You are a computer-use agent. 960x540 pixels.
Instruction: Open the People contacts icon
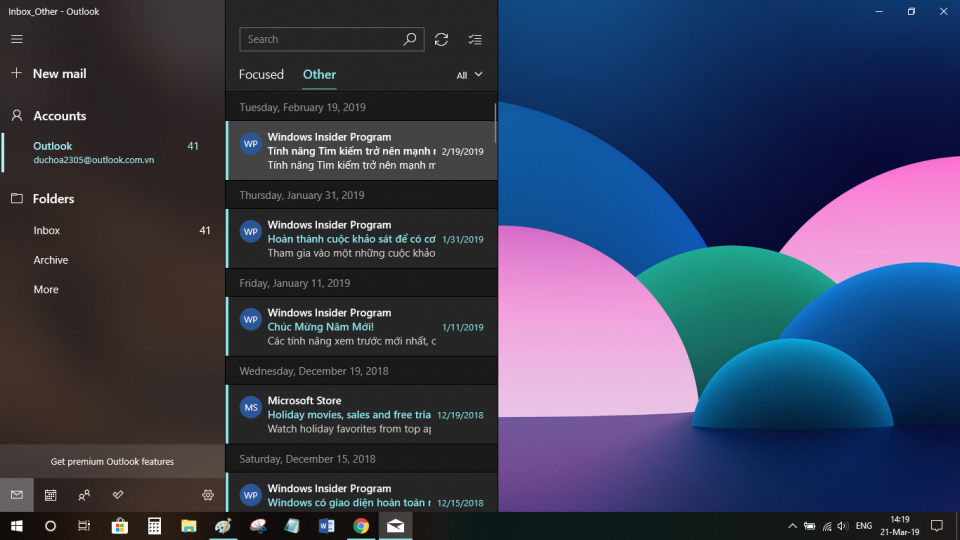(84, 495)
